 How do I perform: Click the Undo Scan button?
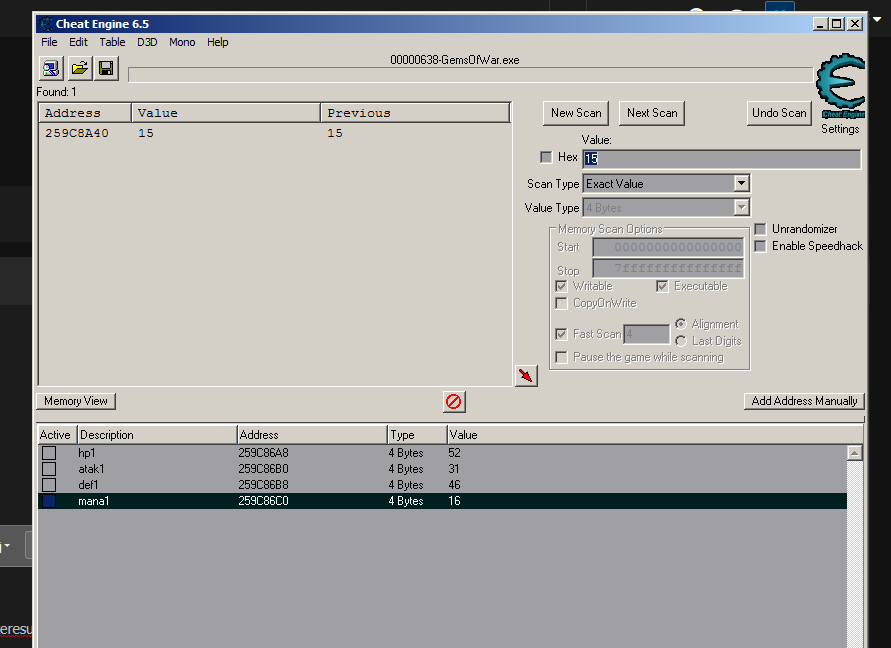pyautogui.click(x=779, y=113)
